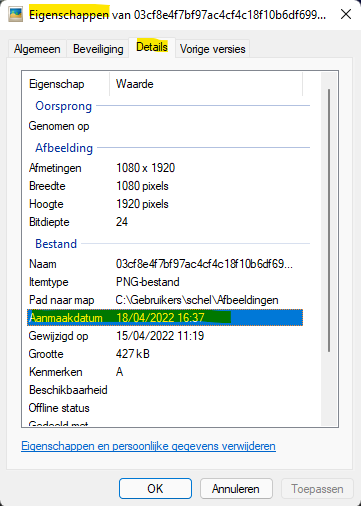
Task: Select the Naam property row
Action: pyautogui.click(x=165, y=264)
